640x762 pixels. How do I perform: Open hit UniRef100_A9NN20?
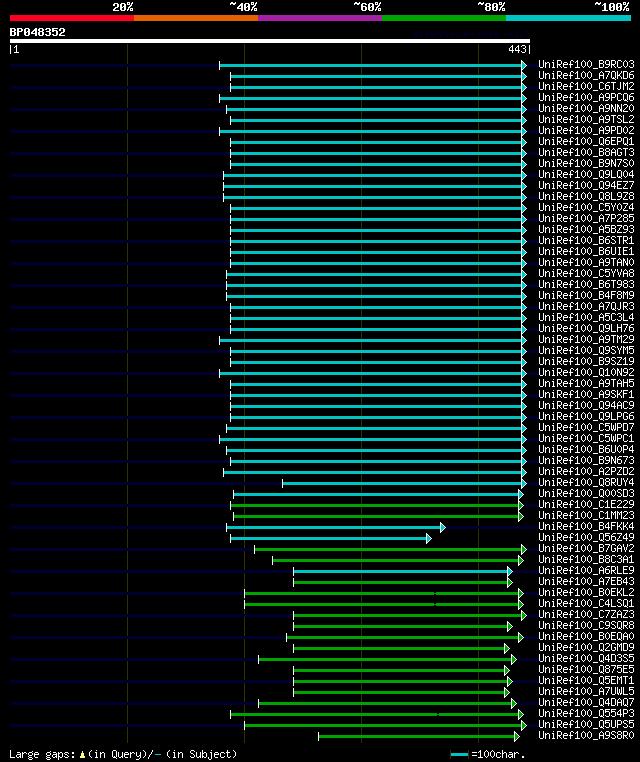tap(586, 108)
